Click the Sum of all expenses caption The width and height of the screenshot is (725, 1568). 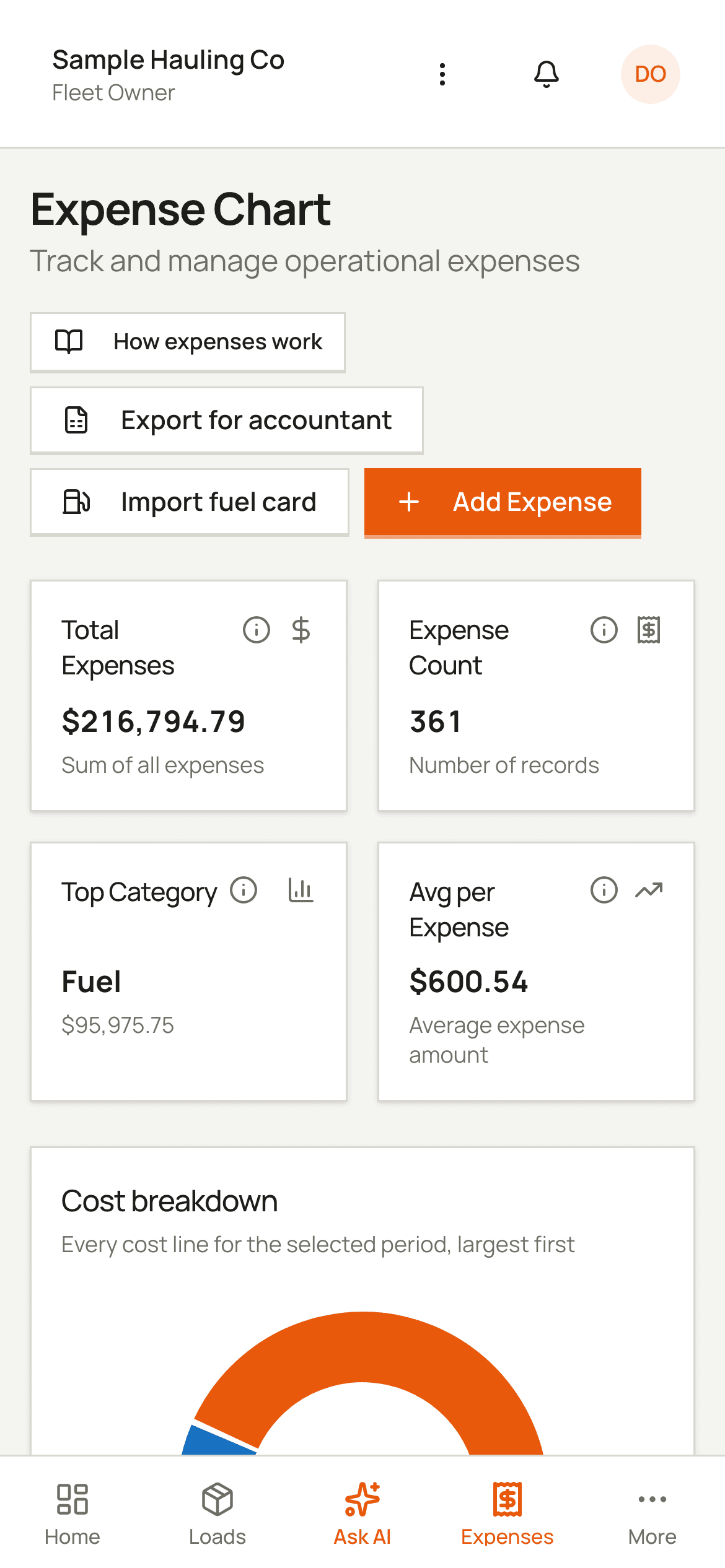[x=163, y=765]
